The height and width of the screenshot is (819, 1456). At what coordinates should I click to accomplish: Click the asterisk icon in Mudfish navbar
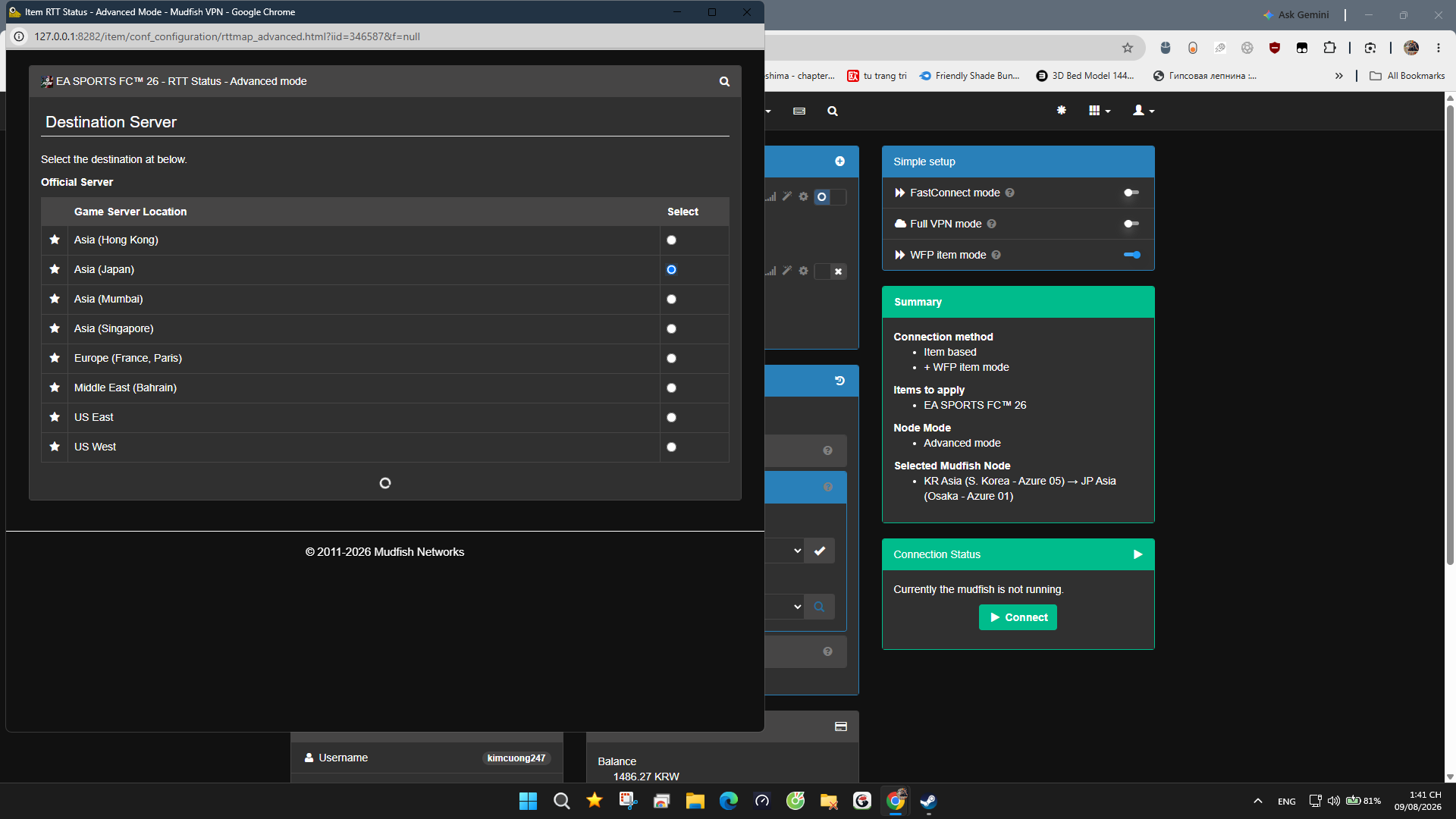(1062, 111)
